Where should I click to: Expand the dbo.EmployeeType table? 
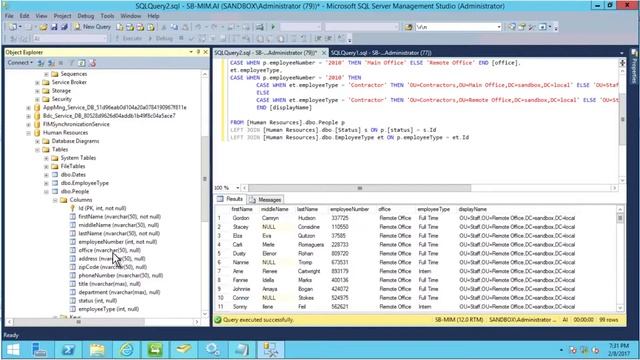46,183
